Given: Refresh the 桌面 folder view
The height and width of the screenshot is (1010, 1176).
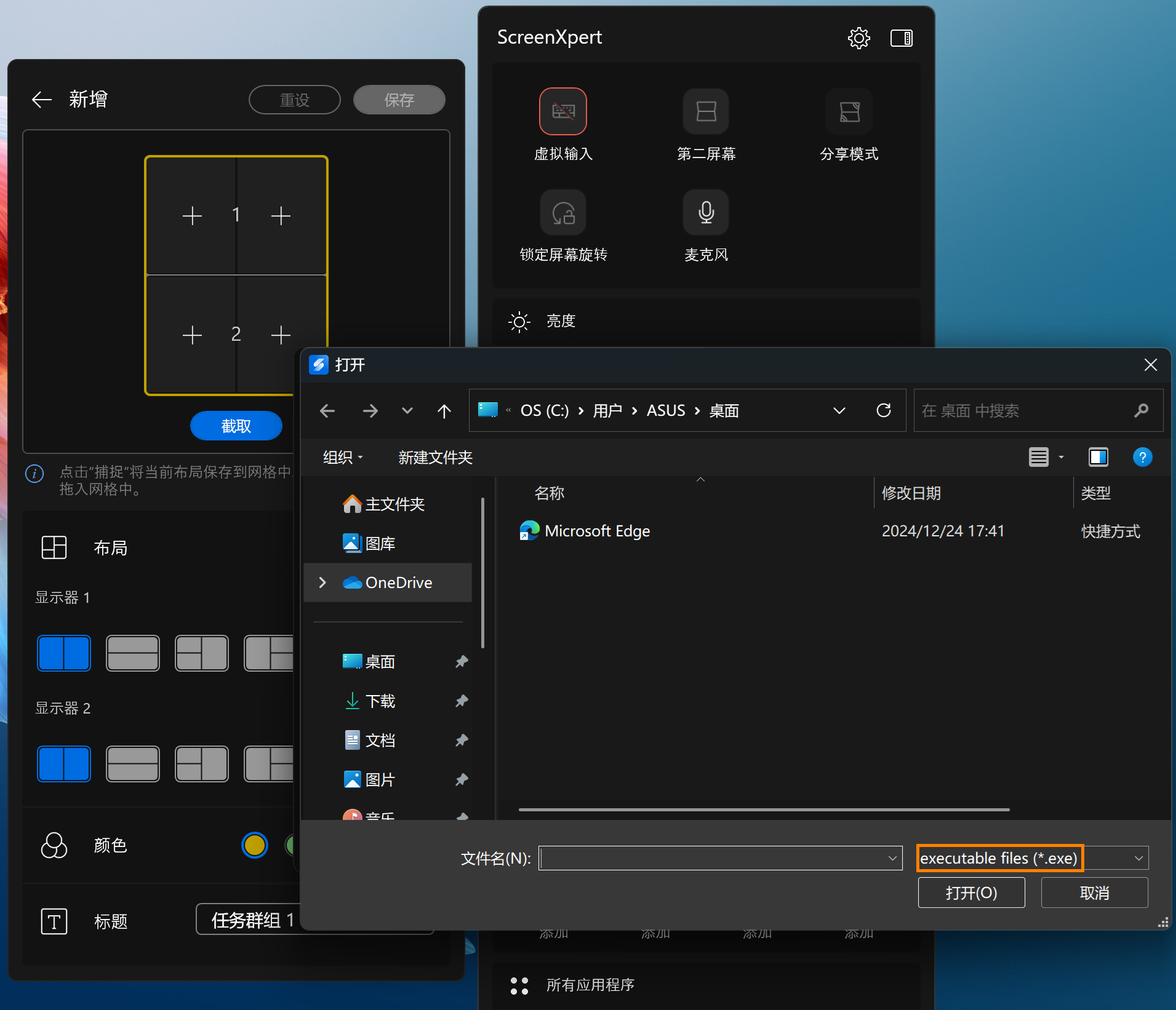Looking at the screenshot, I should (884, 410).
